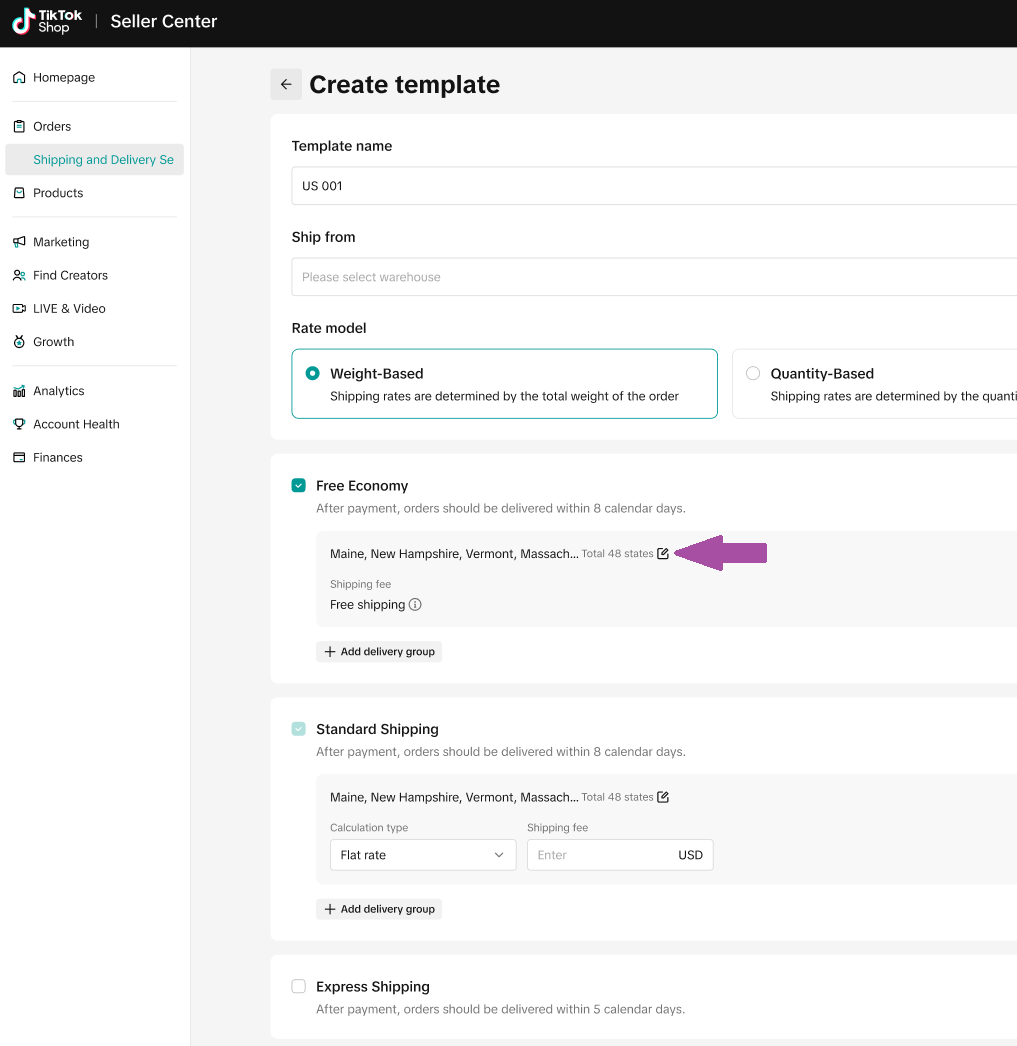Select the Quantity-Based rate model

753,374
